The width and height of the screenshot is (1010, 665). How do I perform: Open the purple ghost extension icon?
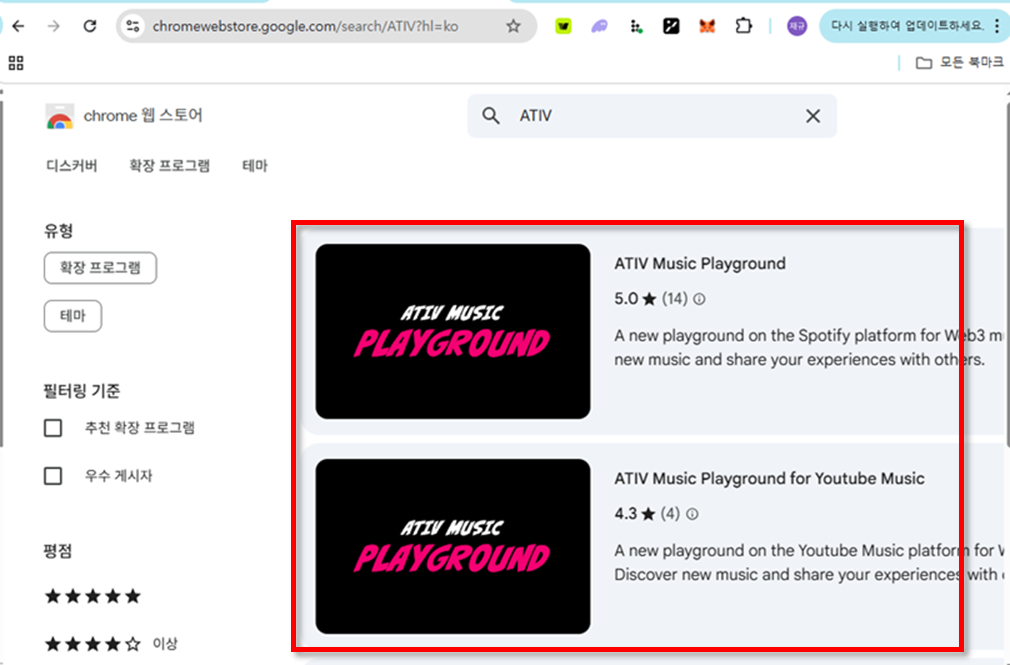pyautogui.click(x=600, y=26)
